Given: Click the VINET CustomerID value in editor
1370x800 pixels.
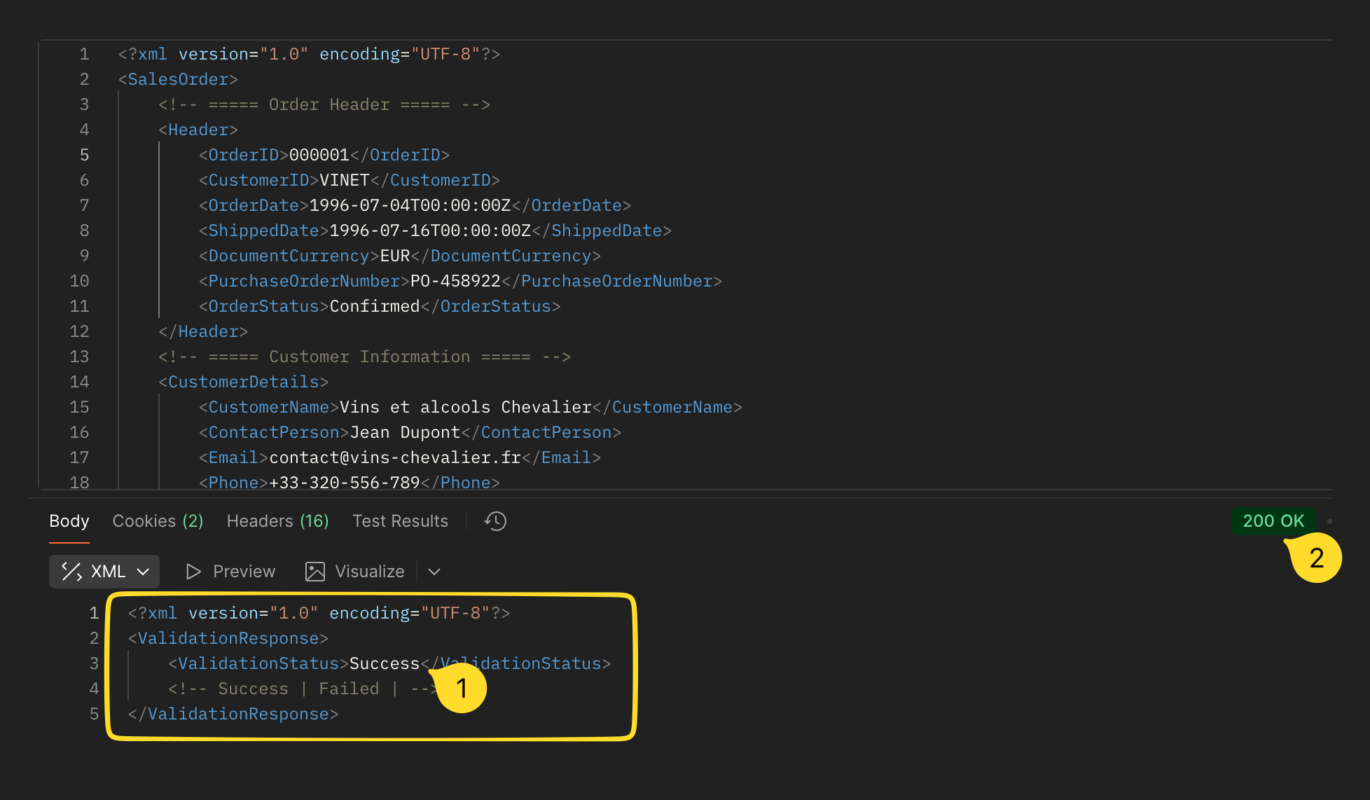Looking at the screenshot, I should (x=345, y=181).
